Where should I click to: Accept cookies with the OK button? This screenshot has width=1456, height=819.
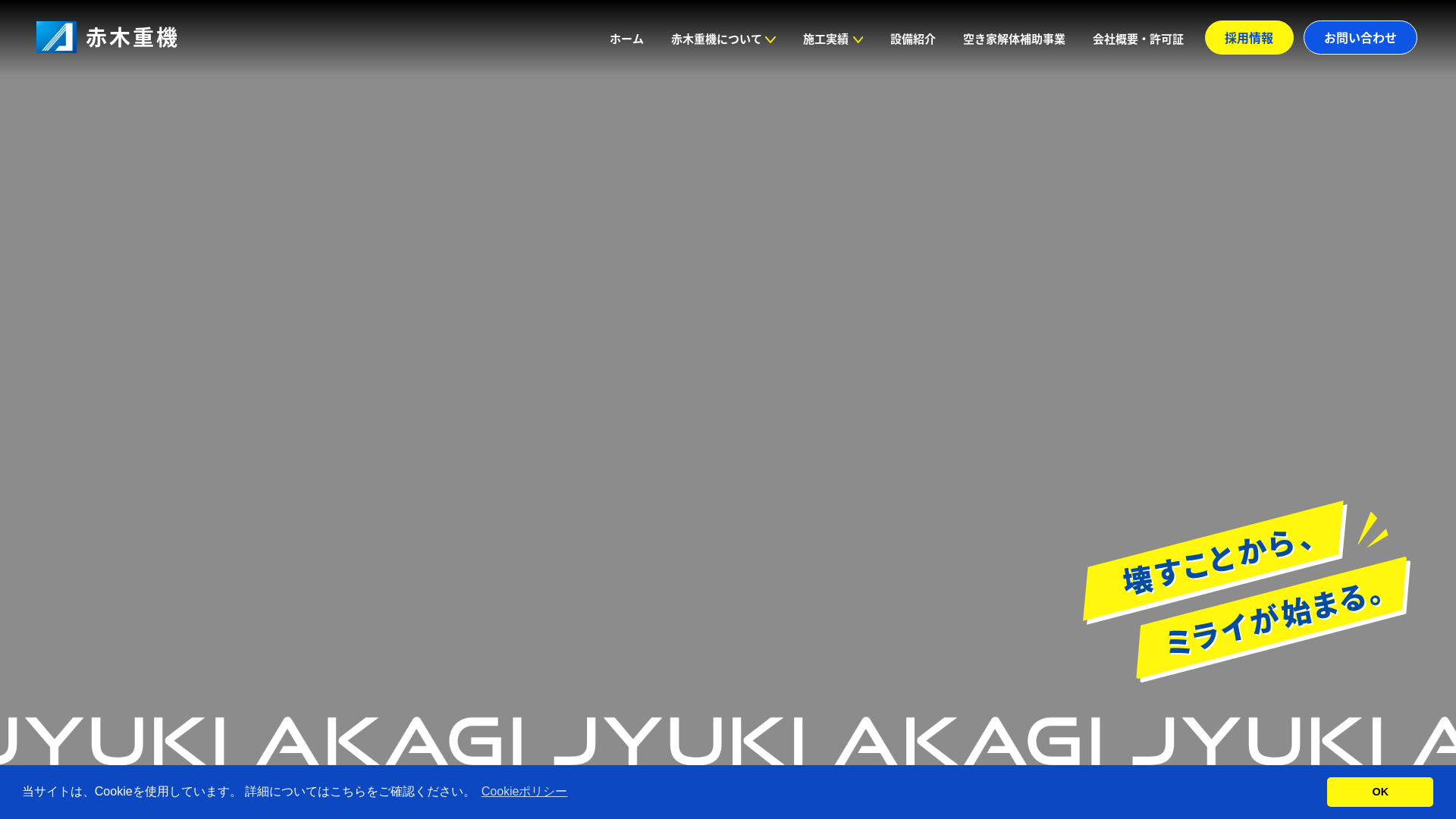(1379, 792)
